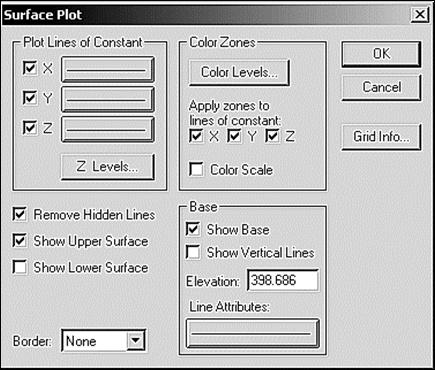Open Color Levels settings
The image size is (435, 370).
click(239, 72)
